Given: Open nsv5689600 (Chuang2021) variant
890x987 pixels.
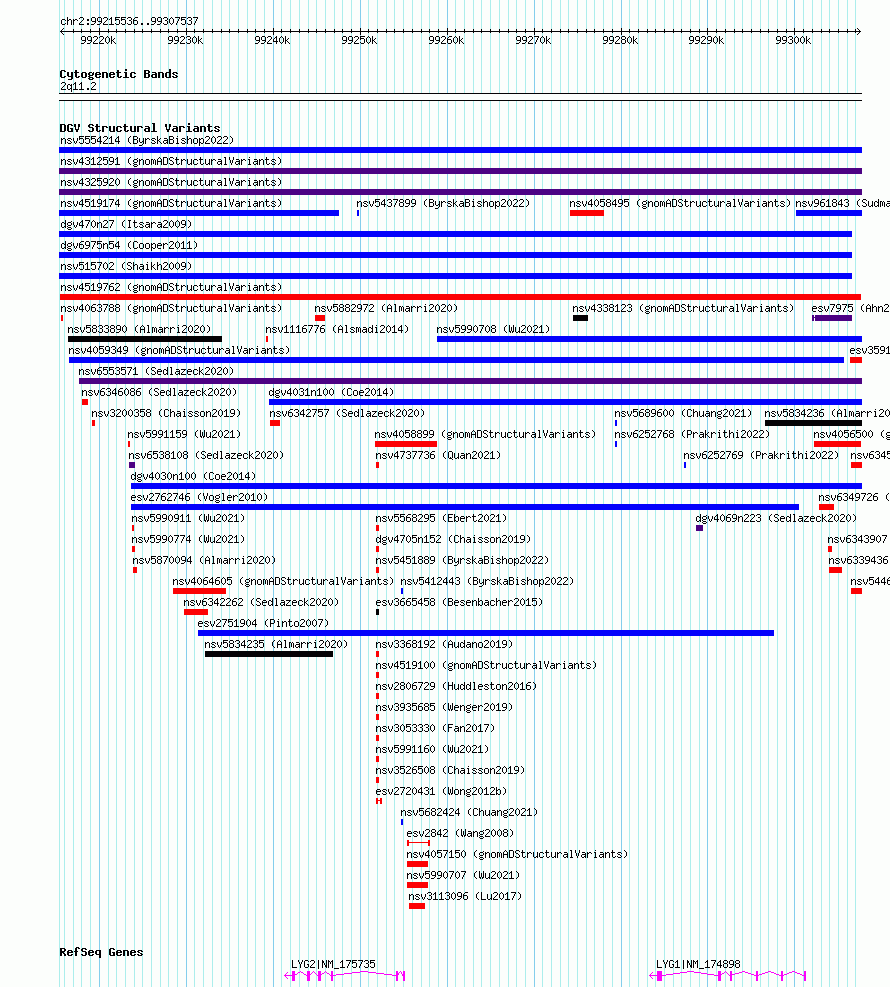Looking at the screenshot, I should point(683,414).
